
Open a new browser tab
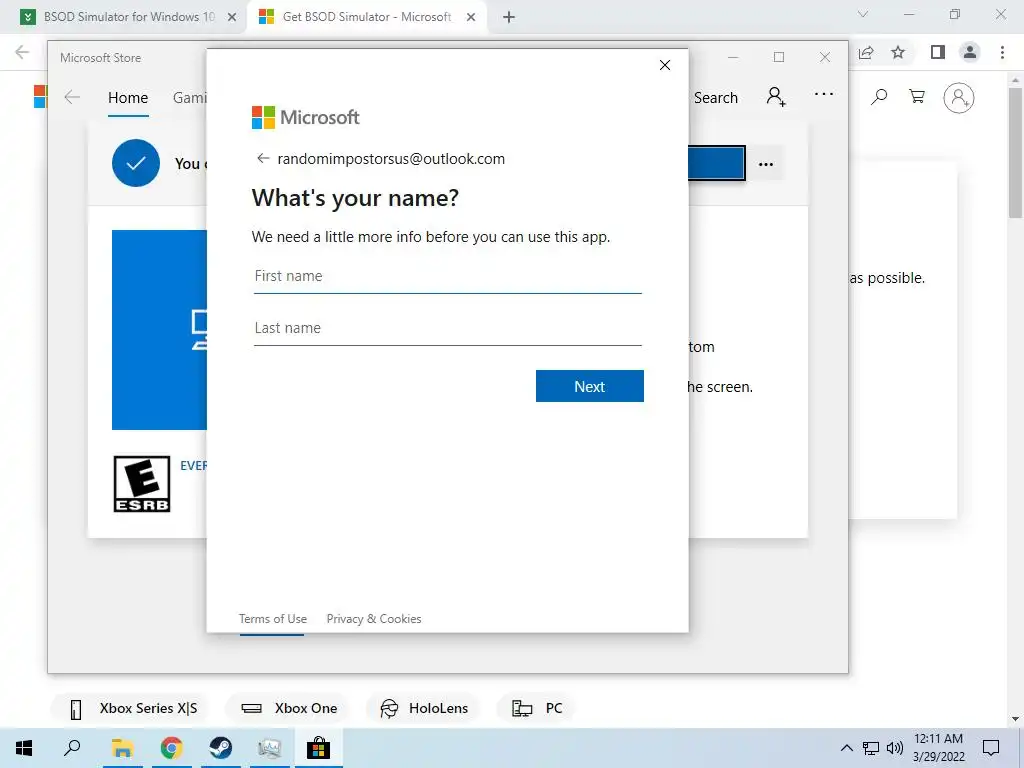point(509,17)
